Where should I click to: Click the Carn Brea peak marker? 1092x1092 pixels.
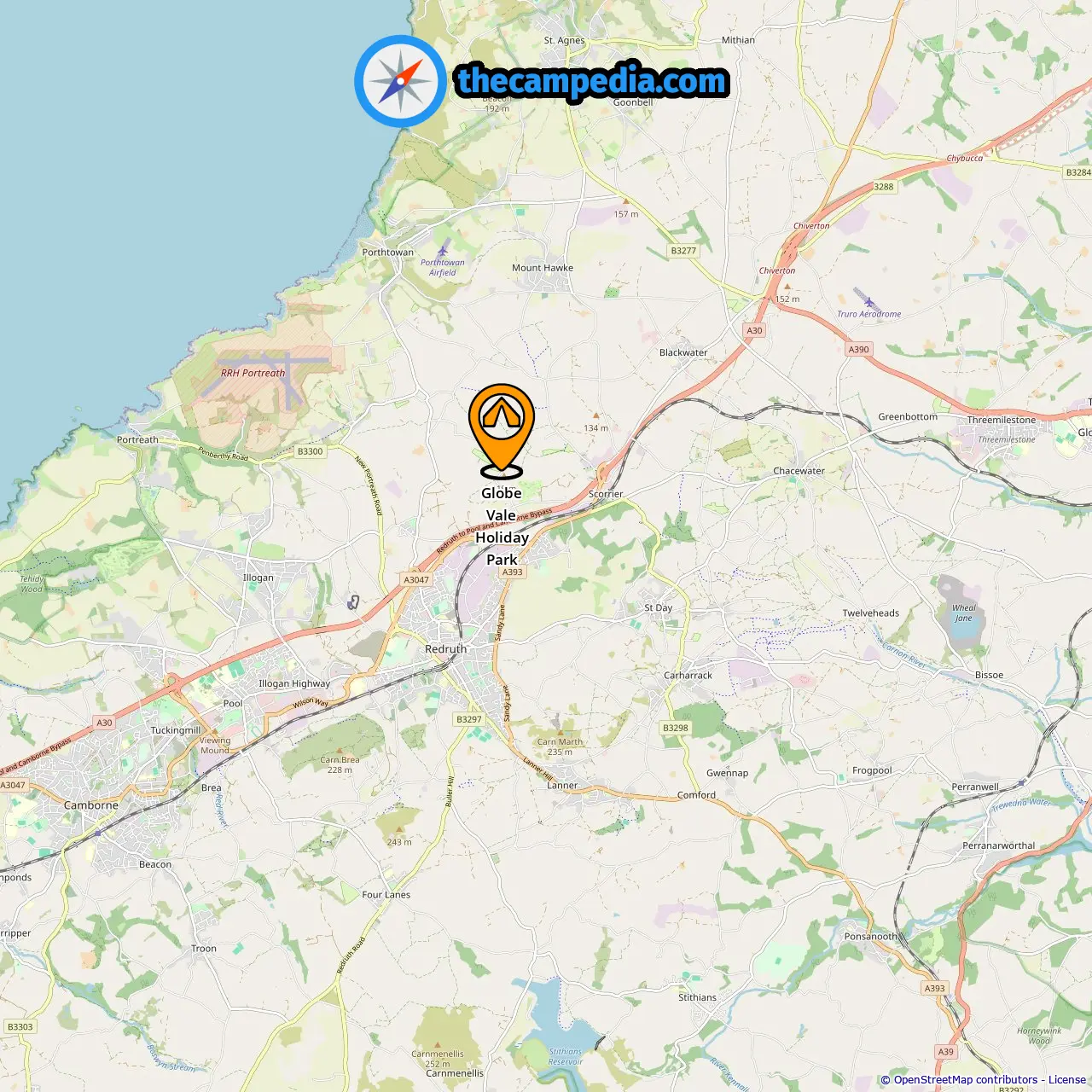tap(340, 750)
